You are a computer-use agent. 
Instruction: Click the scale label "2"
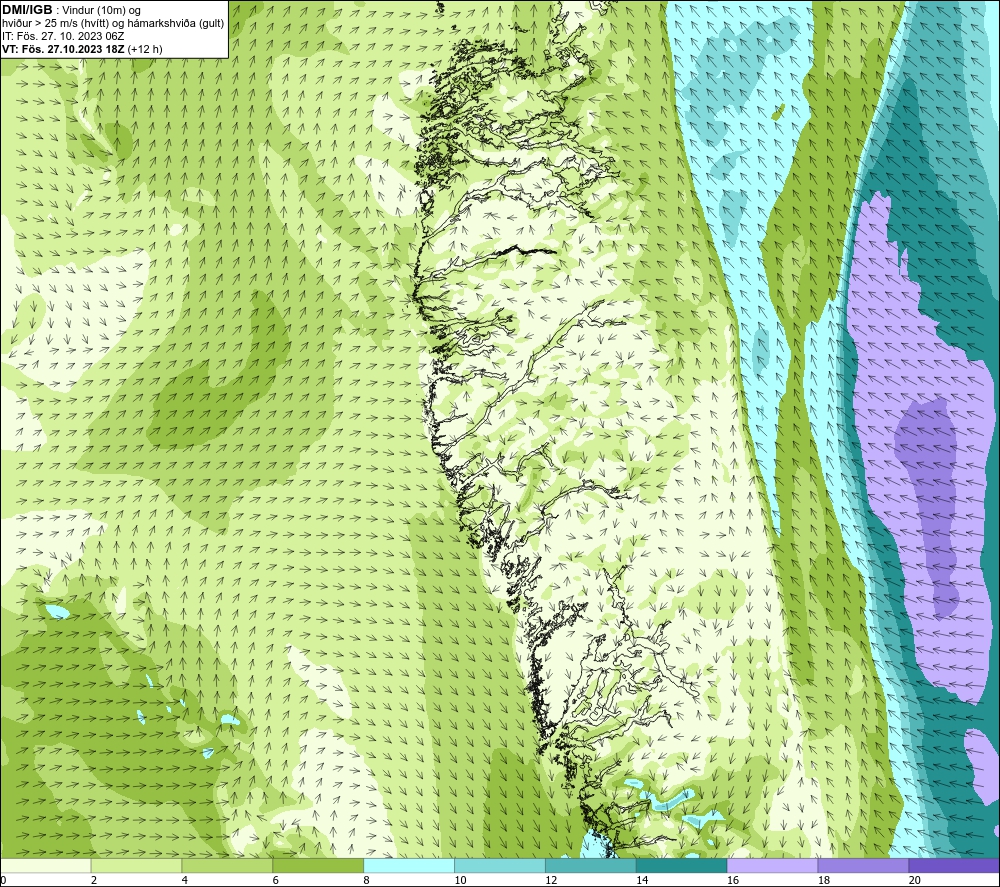point(94,880)
